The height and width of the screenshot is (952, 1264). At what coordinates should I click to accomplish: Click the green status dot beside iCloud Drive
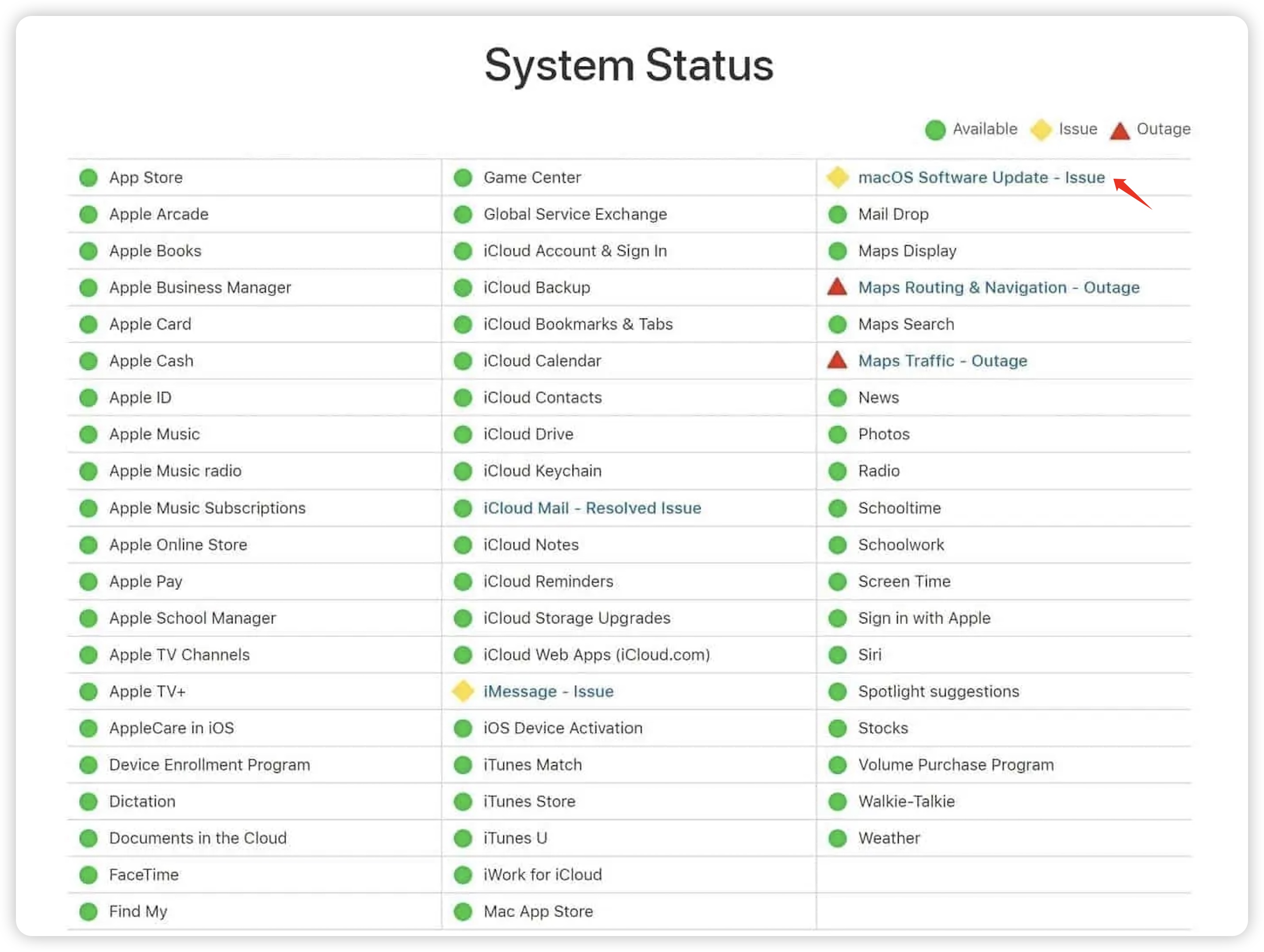(463, 434)
